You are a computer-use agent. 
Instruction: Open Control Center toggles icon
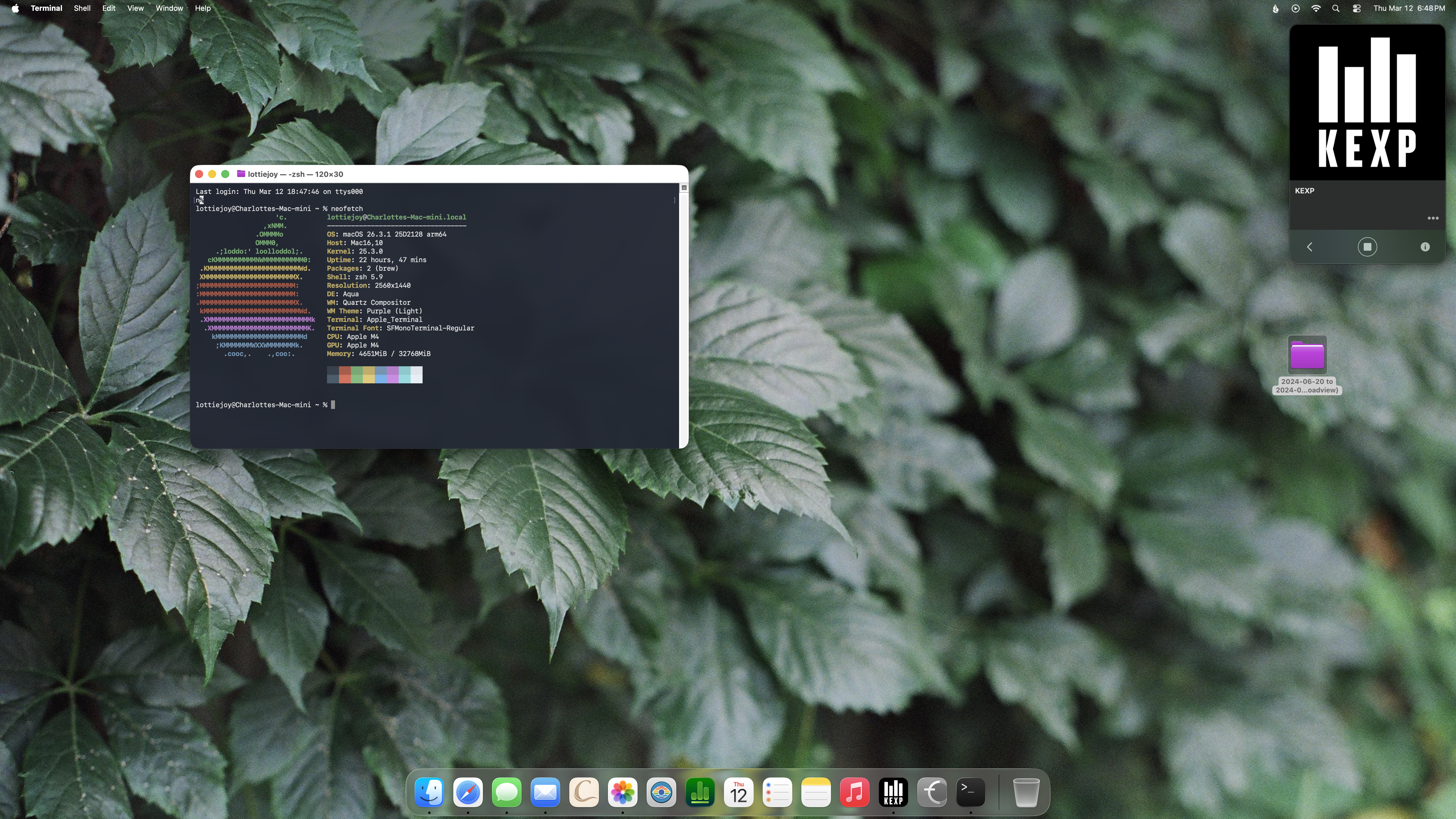coord(1356,8)
